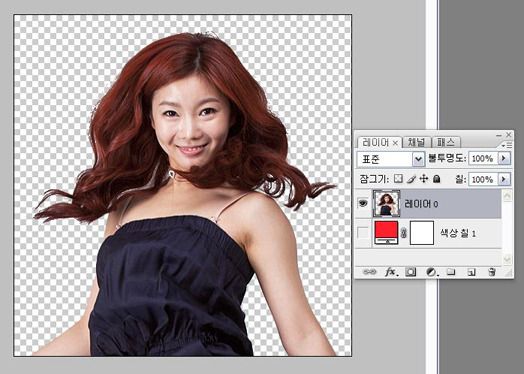Switch to the 패스 tab
The height and width of the screenshot is (374, 524).
tap(446, 142)
